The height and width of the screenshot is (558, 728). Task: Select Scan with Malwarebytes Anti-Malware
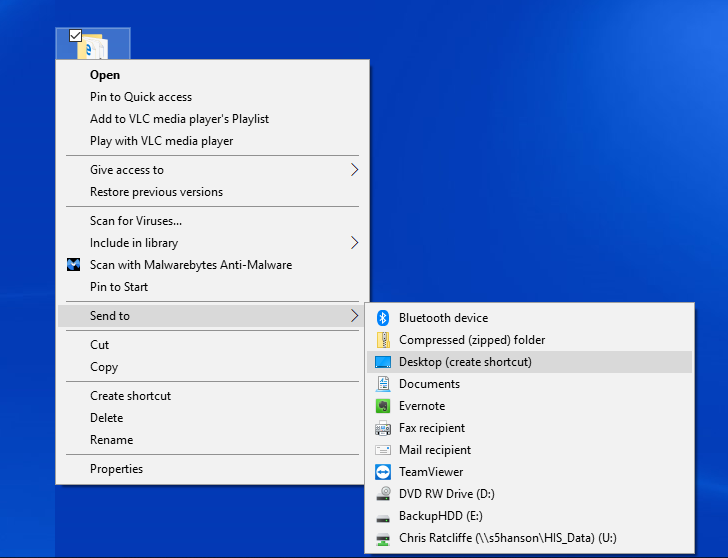(x=213, y=265)
